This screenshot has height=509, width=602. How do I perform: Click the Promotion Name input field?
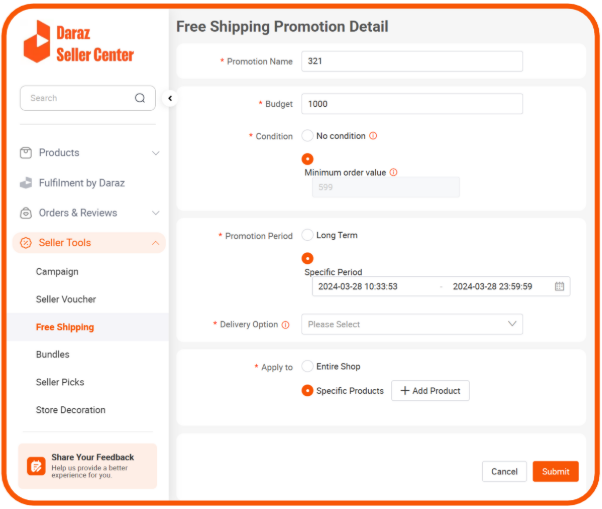click(411, 61)
